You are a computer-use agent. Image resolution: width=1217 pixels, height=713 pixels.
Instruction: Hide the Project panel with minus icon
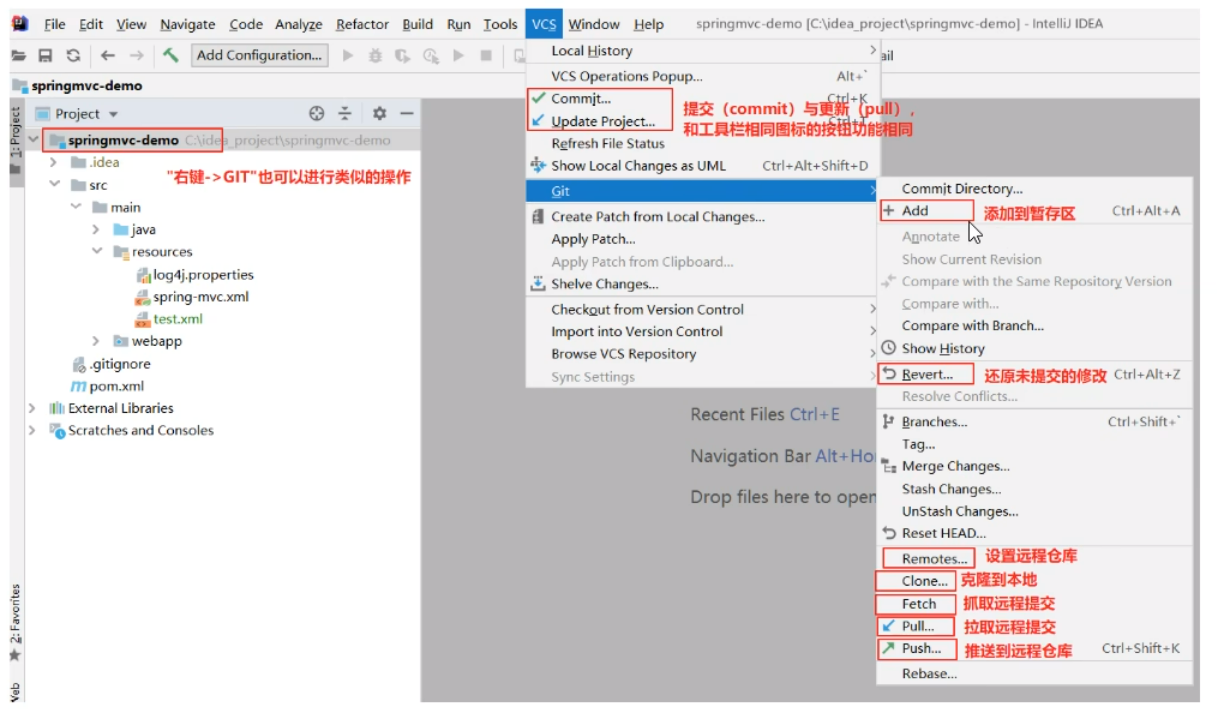point(407,114)
